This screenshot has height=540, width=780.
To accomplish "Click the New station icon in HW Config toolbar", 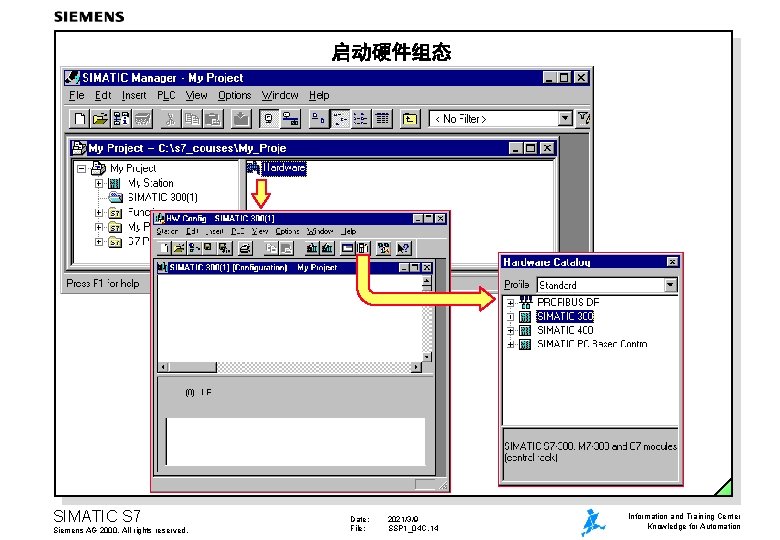I will tap(164, 248).
